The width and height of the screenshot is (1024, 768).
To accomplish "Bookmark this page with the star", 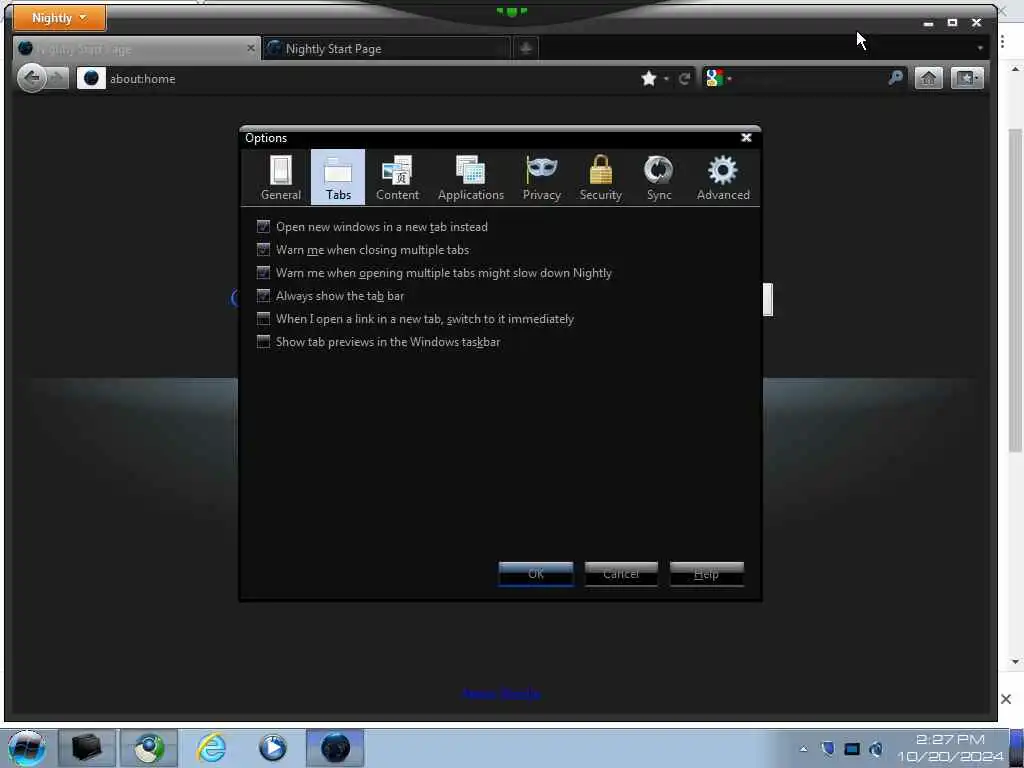I will tap(648, 78).
